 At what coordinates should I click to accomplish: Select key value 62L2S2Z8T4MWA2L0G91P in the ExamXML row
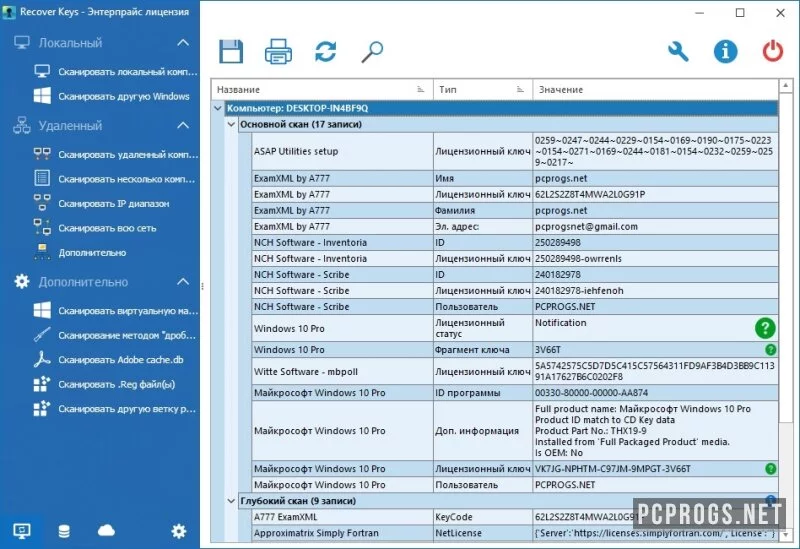click(x=590, y=194)
